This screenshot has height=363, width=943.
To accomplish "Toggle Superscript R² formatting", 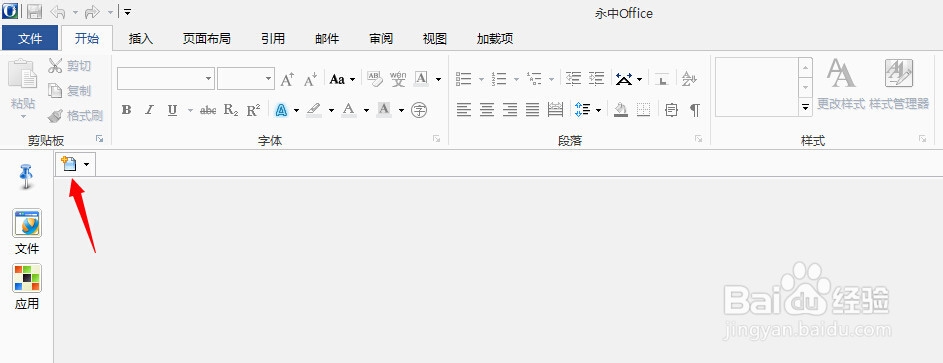I will (x=254, y=110).
